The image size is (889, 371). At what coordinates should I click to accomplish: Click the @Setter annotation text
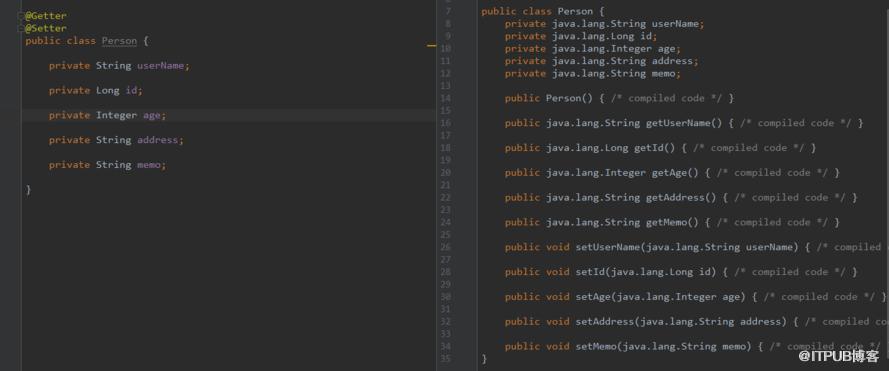[x=46, y=28]
